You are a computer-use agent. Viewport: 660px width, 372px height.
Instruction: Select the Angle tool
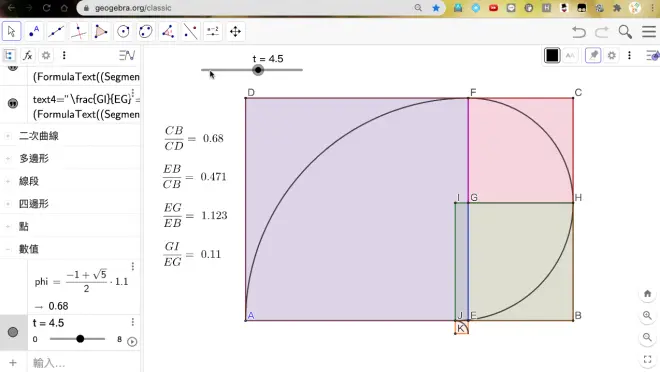pyautogui.click(x=168, y=32)
